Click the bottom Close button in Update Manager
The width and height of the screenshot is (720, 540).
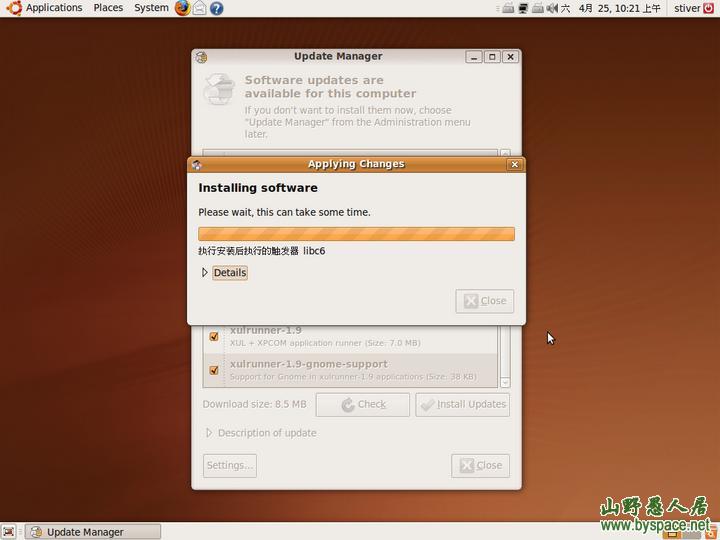click(x=480, y=466)
